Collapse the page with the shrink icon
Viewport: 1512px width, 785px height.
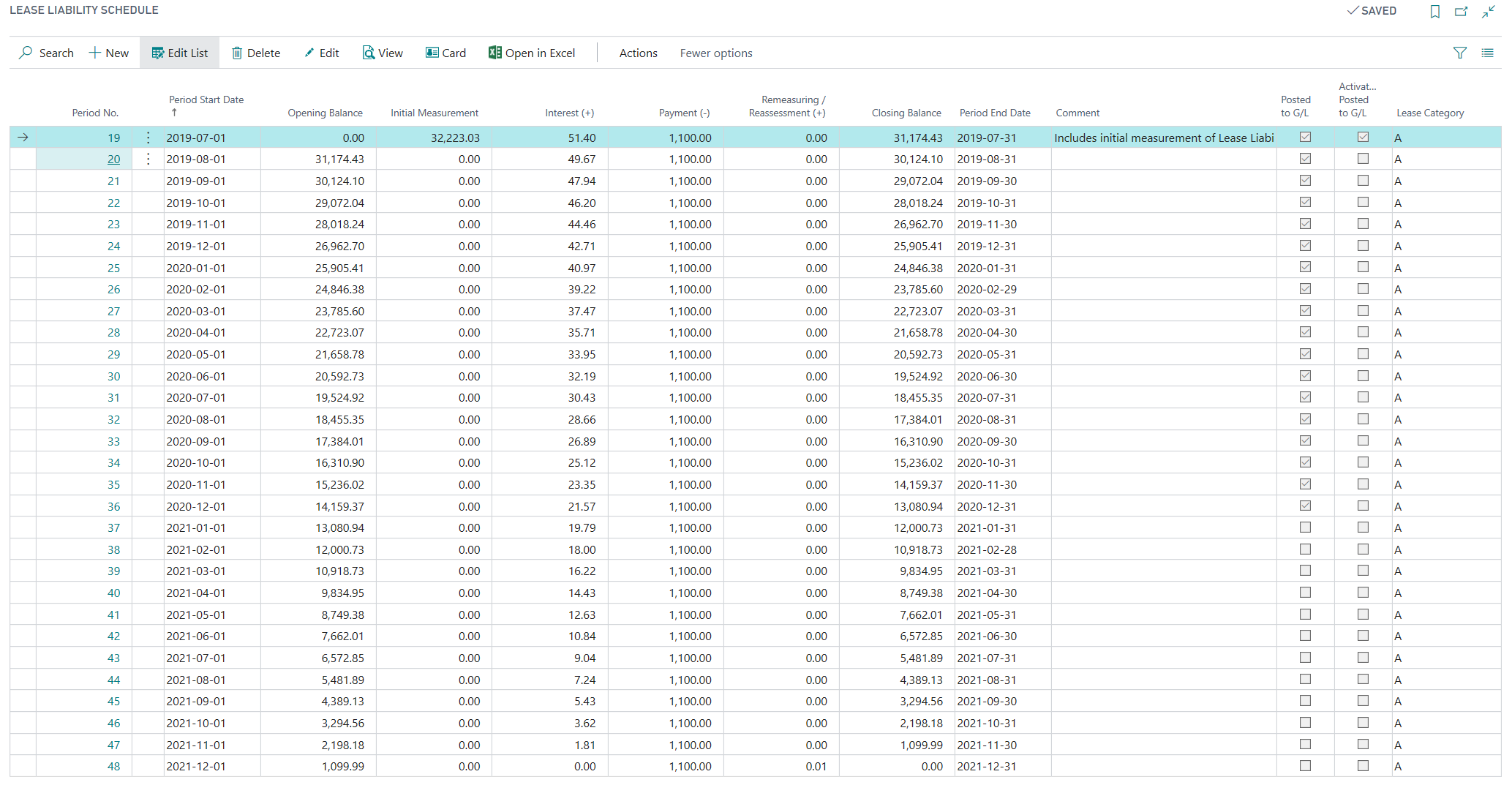tap(1489, 11)
